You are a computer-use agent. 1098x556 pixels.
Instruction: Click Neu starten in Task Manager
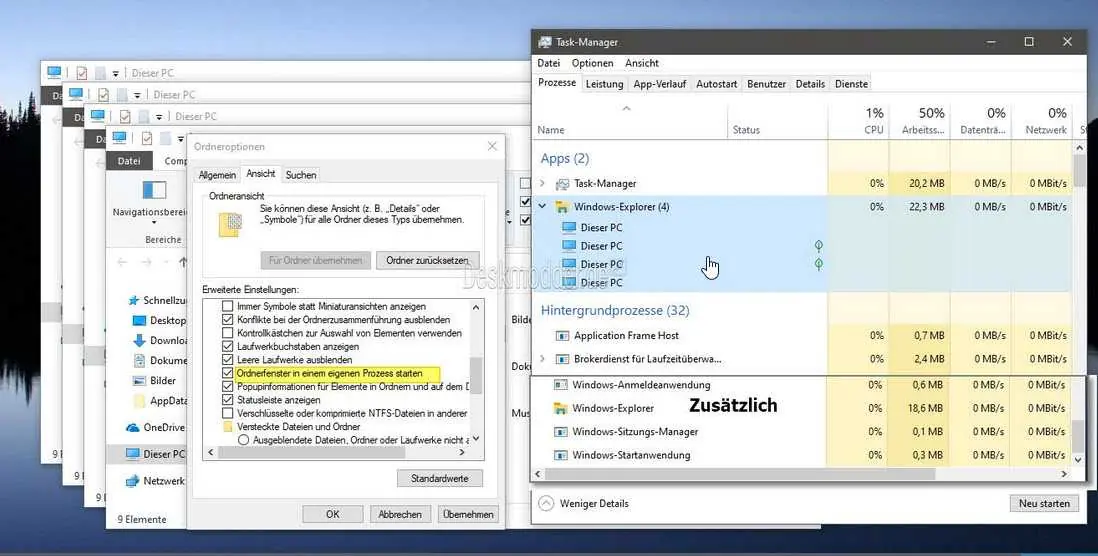tap(1044, 503)
